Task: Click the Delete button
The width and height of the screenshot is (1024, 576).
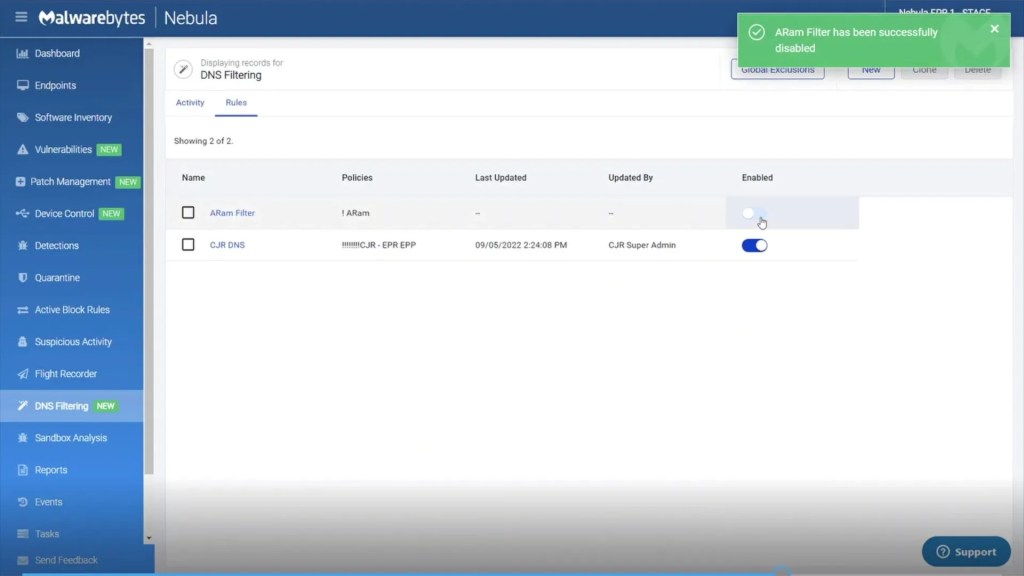Action: pyautogui.click(x=977, y=69)
